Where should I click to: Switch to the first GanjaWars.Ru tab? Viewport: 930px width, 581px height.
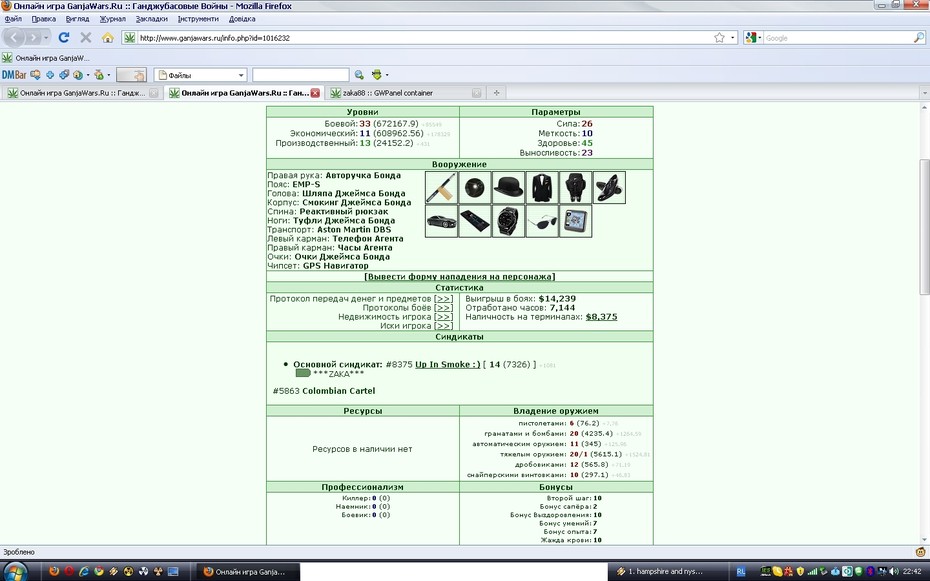coord(82,93)
